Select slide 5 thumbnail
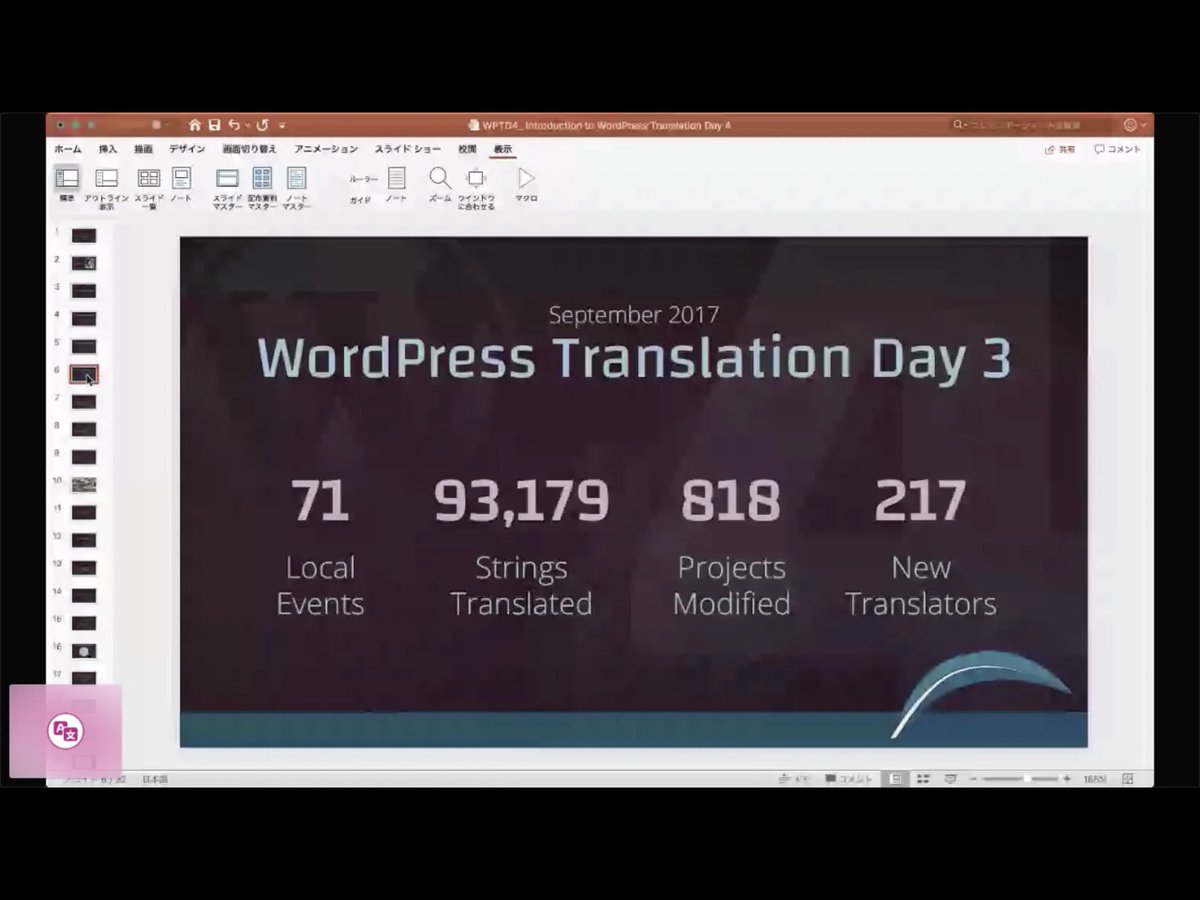 (x=84, y=346)
